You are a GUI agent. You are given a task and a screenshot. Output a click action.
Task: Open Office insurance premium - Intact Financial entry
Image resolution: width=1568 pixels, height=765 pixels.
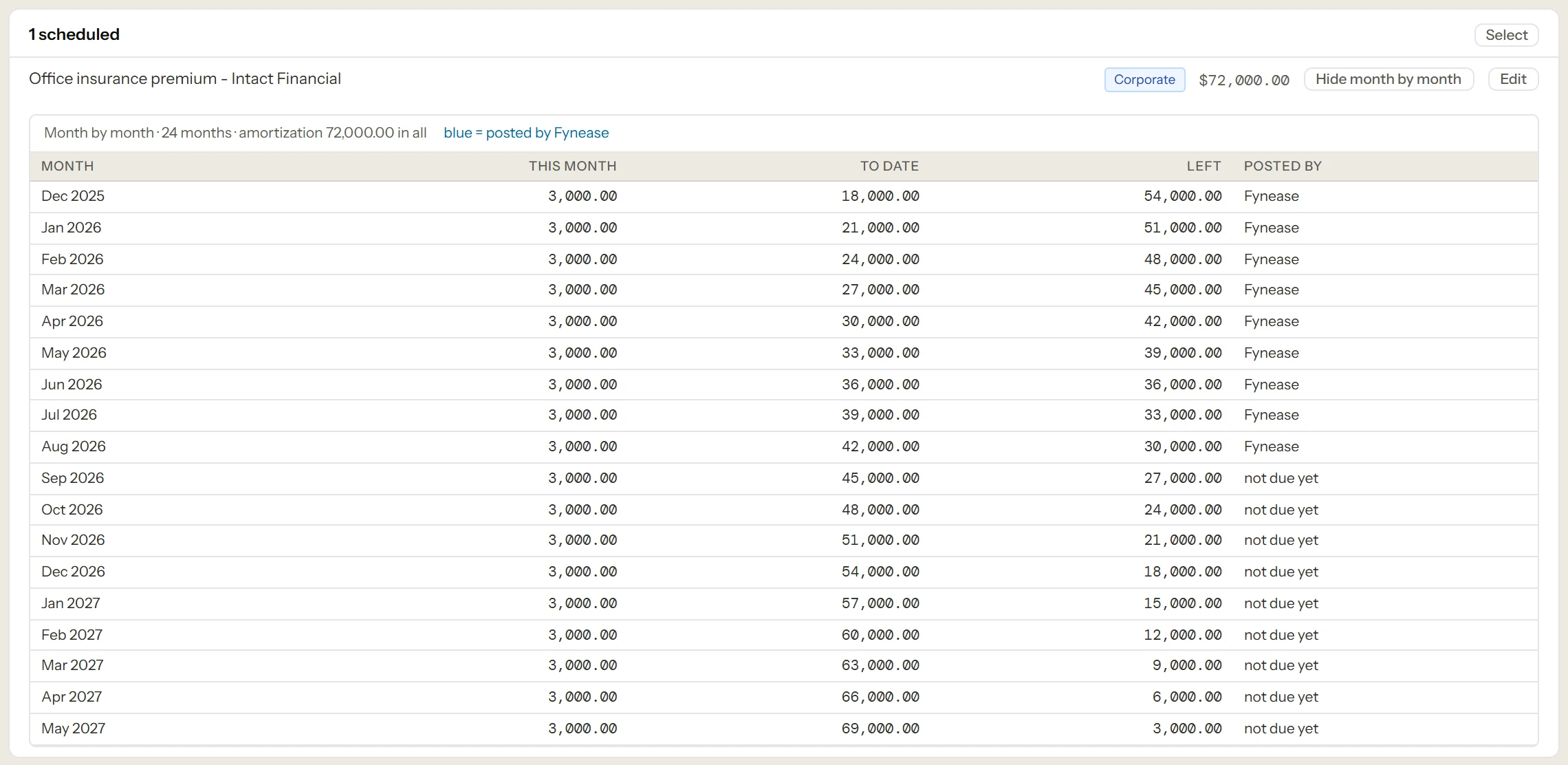[x=185, y=78]
